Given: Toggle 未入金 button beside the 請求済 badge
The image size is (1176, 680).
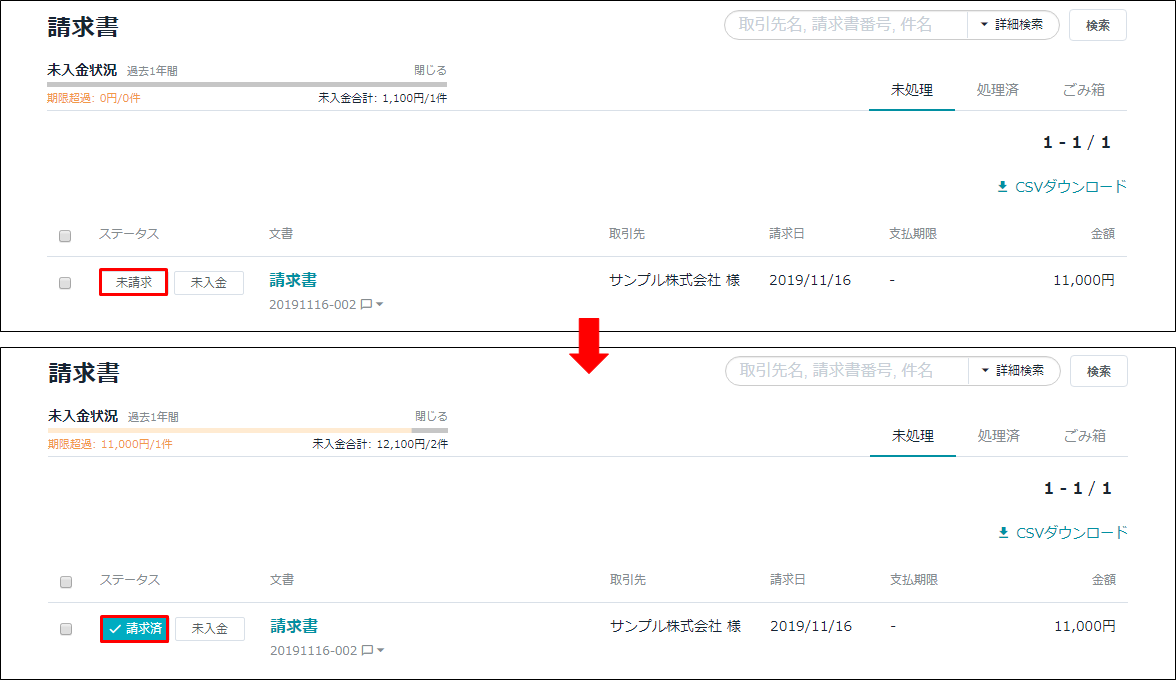Looking at the screenshot, I should click(x=210, y=629).
